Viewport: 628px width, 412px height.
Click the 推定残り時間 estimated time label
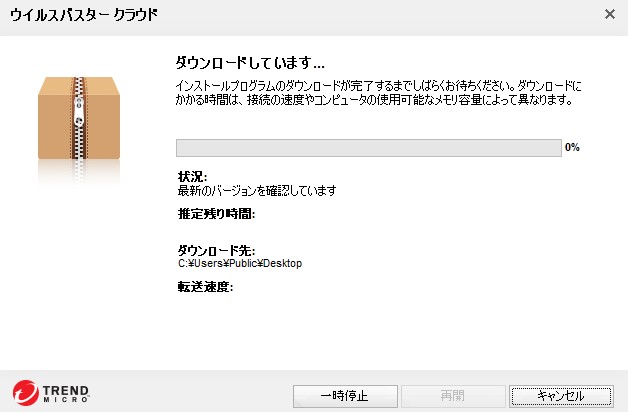(x=216, y=214)
